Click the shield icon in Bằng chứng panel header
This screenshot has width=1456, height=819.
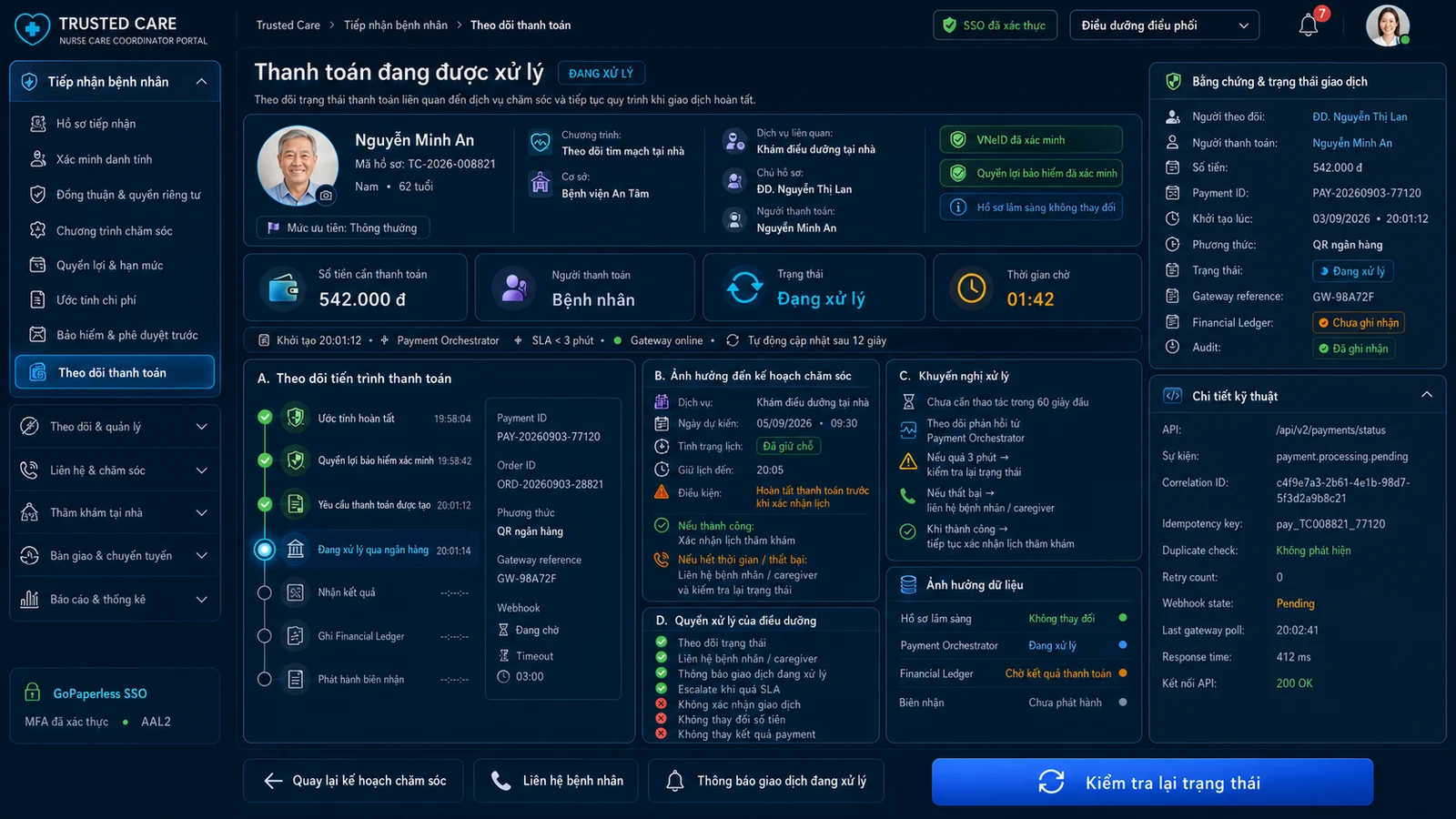[1173, 81]
